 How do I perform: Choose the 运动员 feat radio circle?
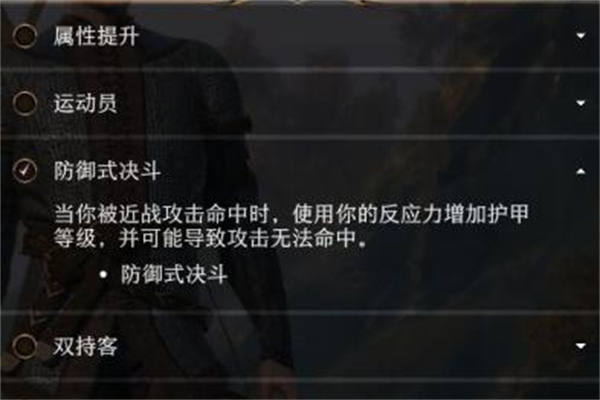[24, 103]
